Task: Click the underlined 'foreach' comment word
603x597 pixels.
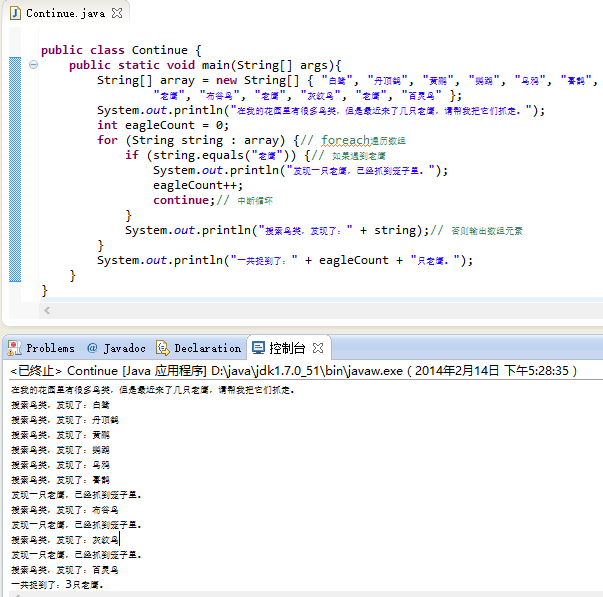Action: [345, 140]
